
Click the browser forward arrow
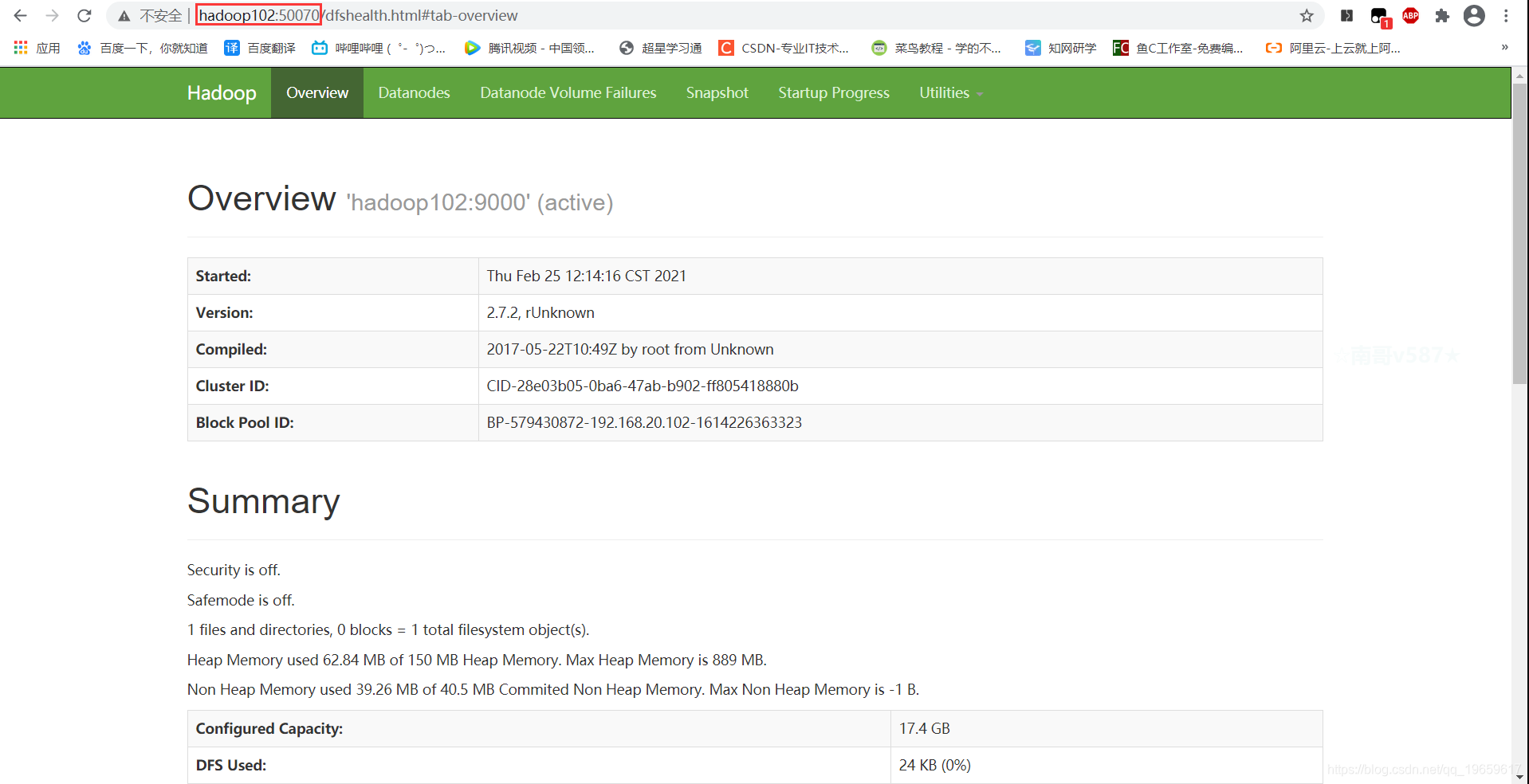coord(53,15)
